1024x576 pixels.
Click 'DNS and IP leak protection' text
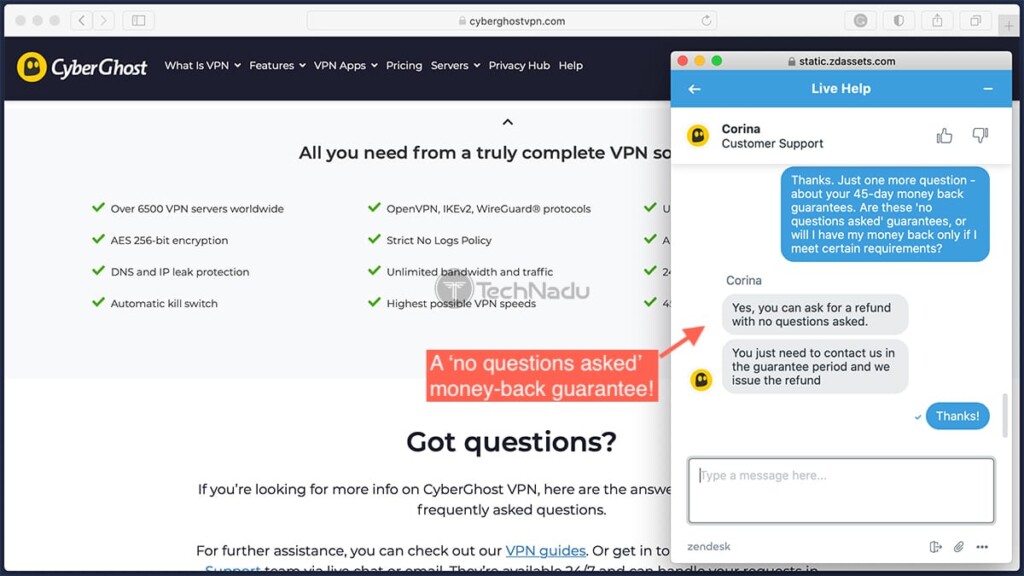[x=180, y=272]
